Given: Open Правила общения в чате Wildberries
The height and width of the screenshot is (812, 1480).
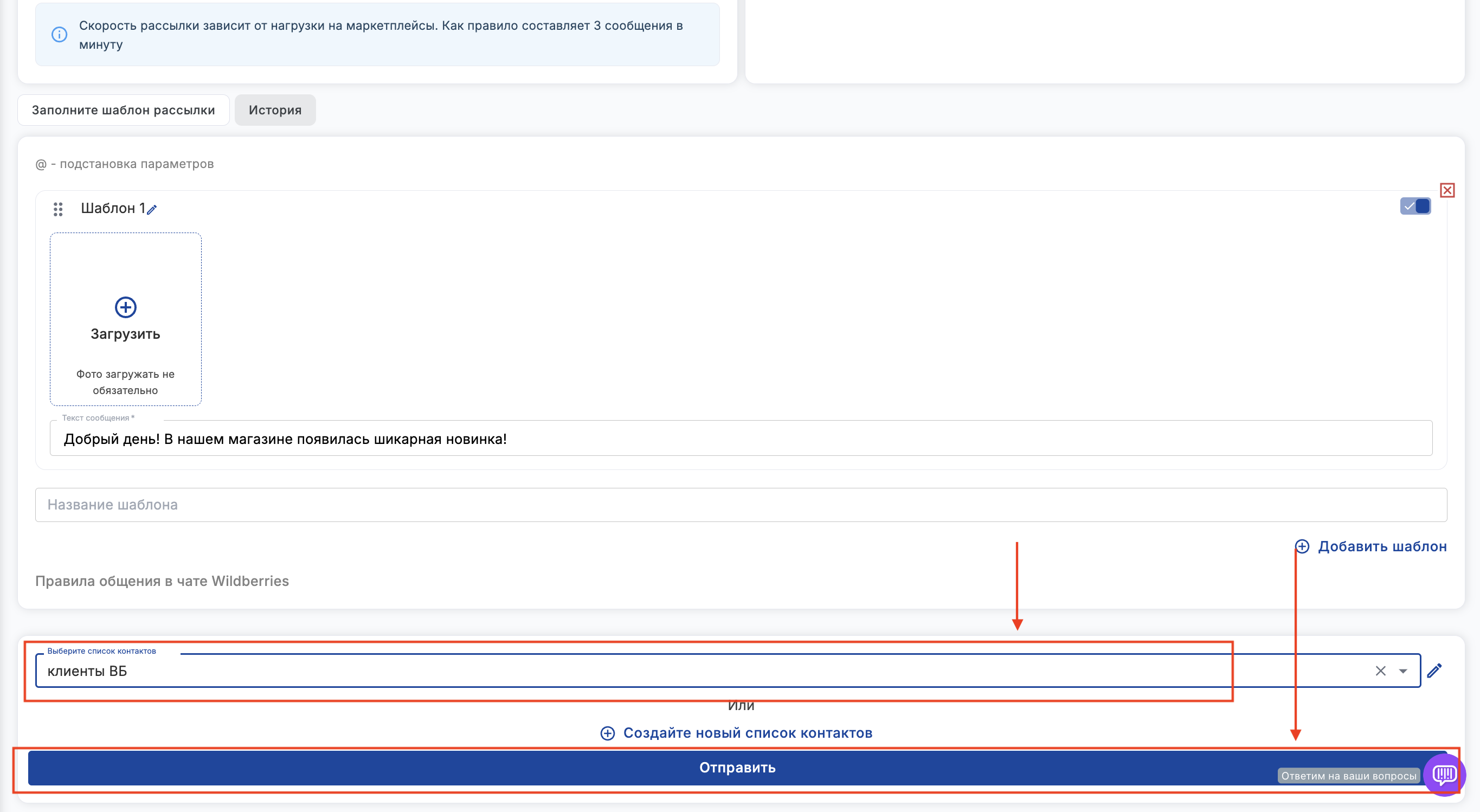Looking at the screenshot, I should (162, 581).
